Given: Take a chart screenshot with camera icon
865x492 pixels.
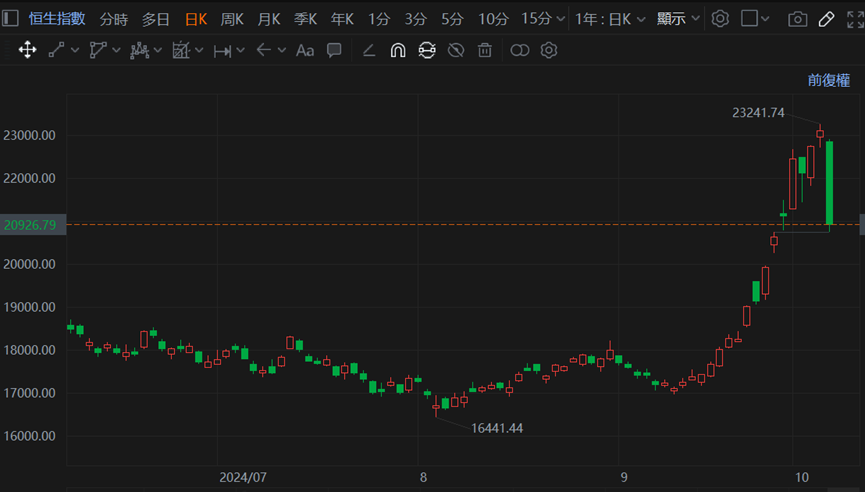Looking at the screenshot, I should [x=797, y=19].
